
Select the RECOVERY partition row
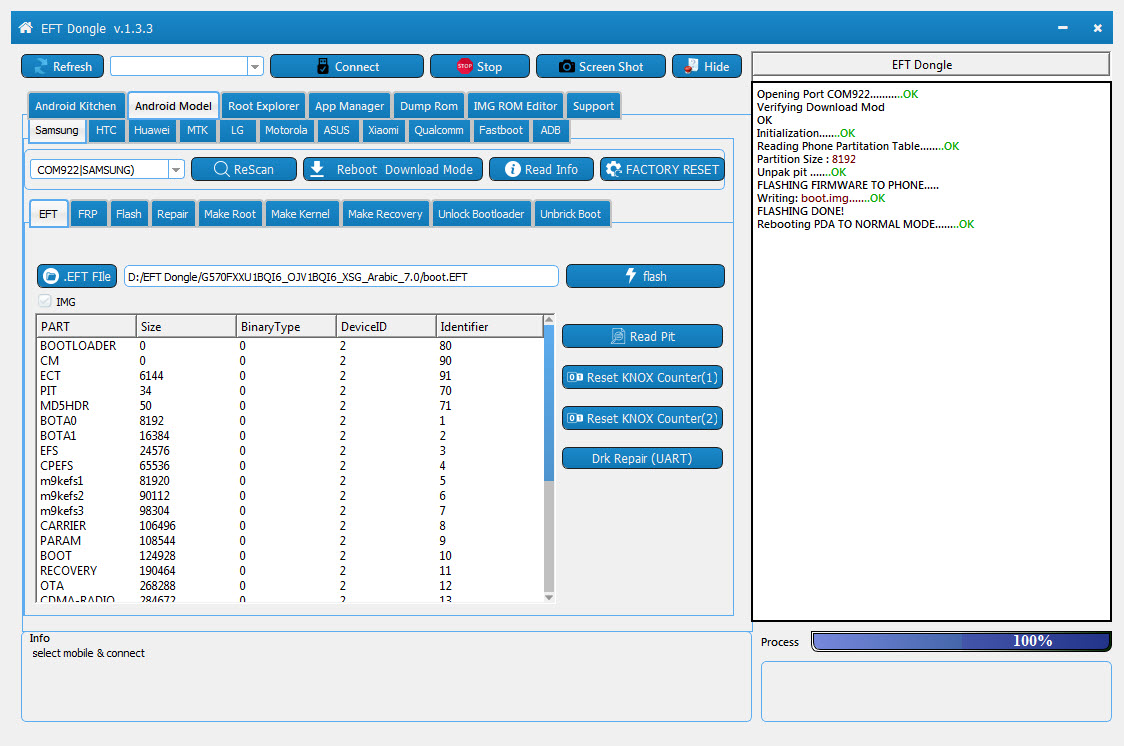pos(290,570)
